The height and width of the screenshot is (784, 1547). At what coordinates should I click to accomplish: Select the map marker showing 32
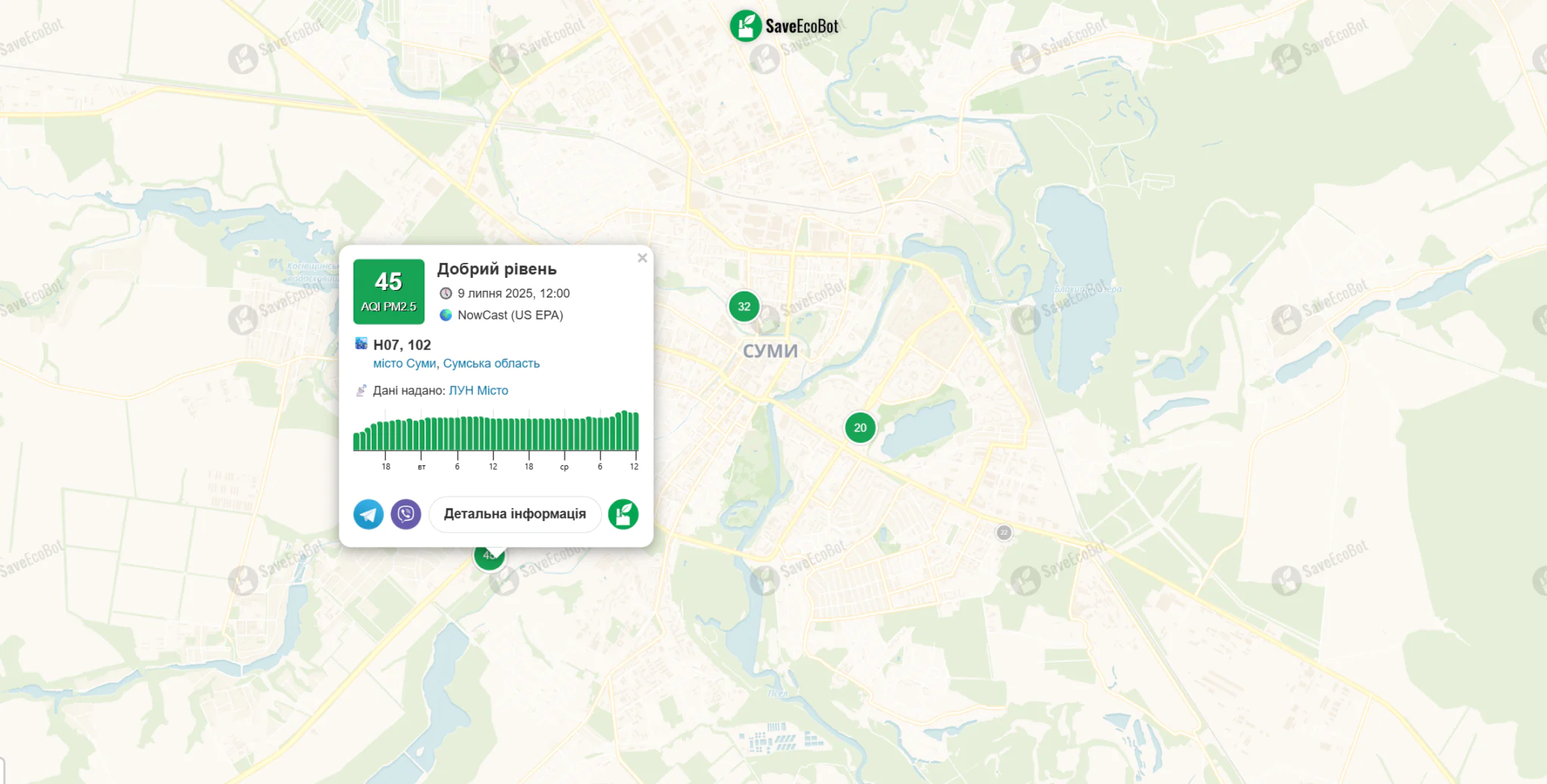[744, 307]
